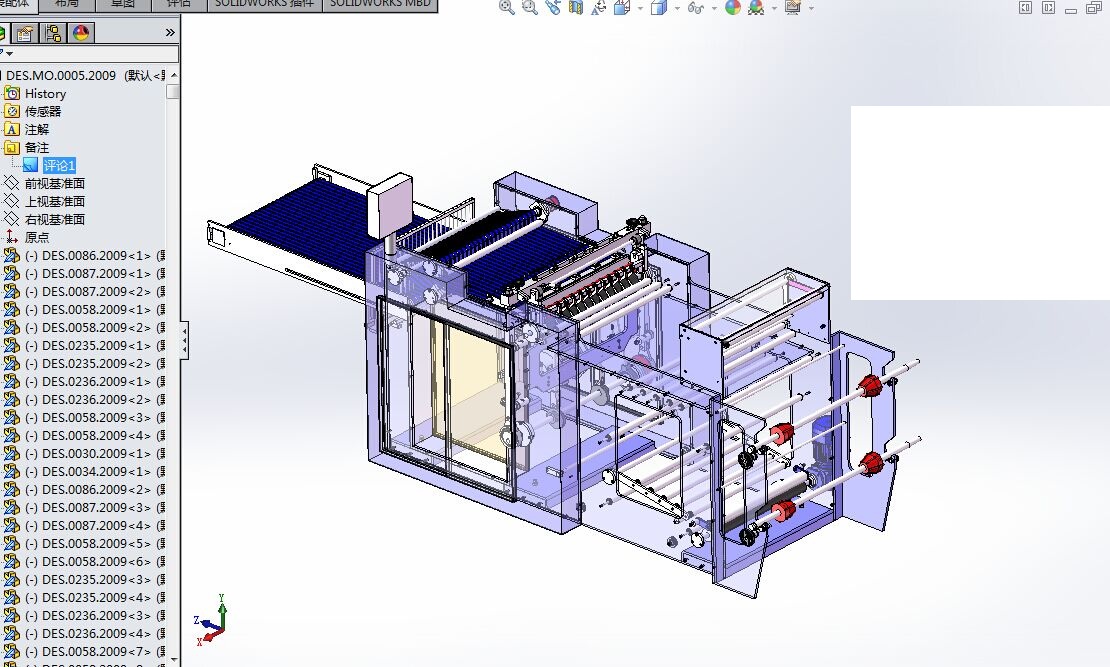
Task: Click the XYZ coordinate triad in viewport
Action: pos(211,620)
